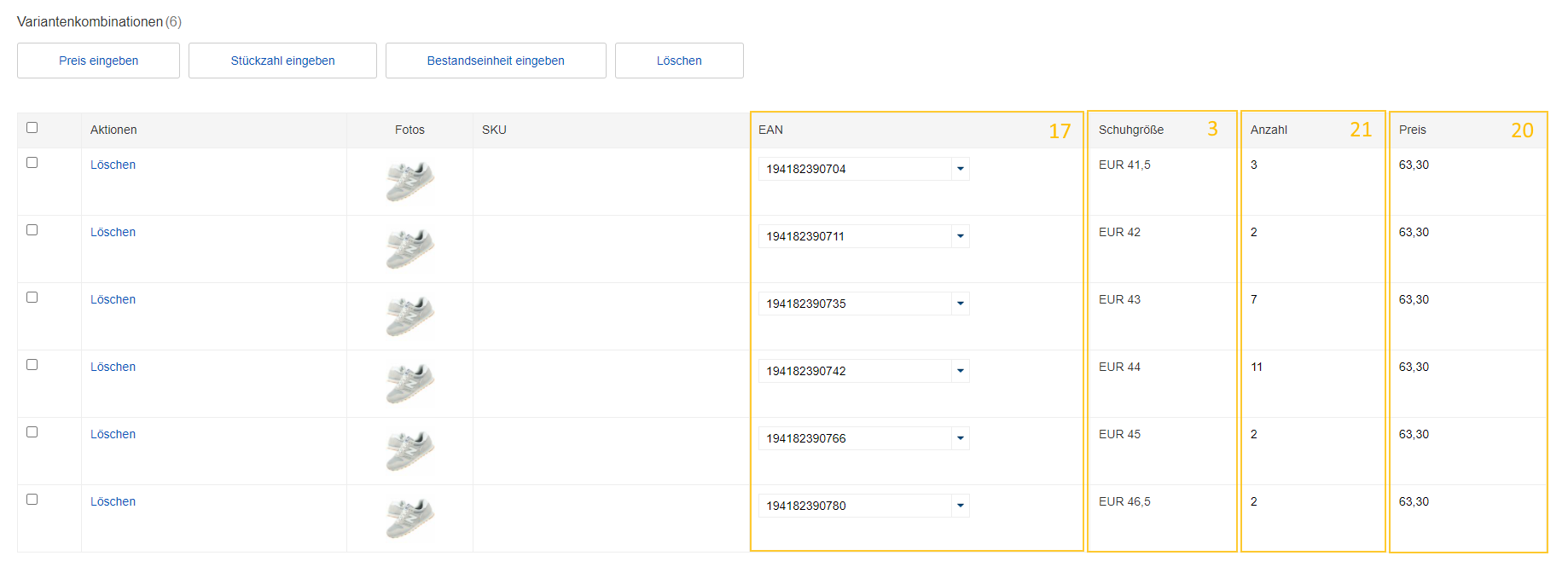1568x573 pixels.
Task: Tick the select-all checkbox in table header
Action: pyautogui.click(x=32, y=128)
